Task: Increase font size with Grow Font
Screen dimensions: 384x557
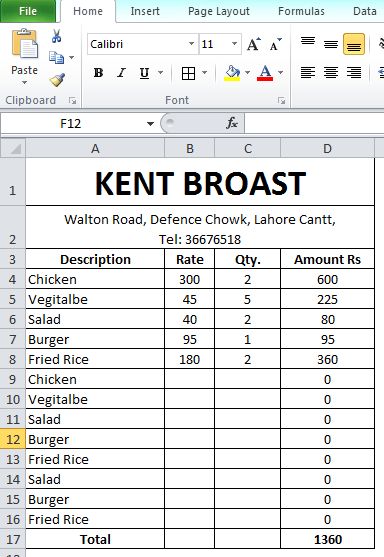Action: [254, 44]
